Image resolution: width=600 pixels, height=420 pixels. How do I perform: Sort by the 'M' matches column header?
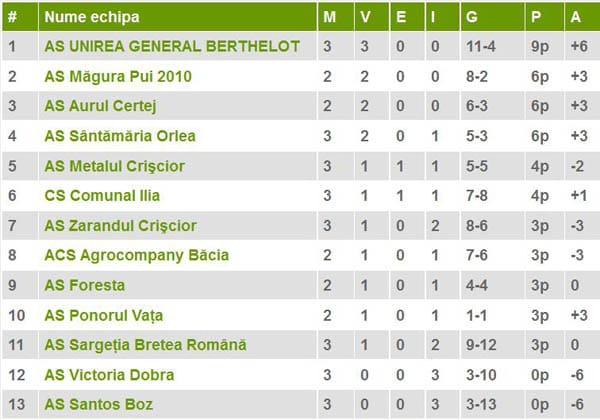click(331, 17)
